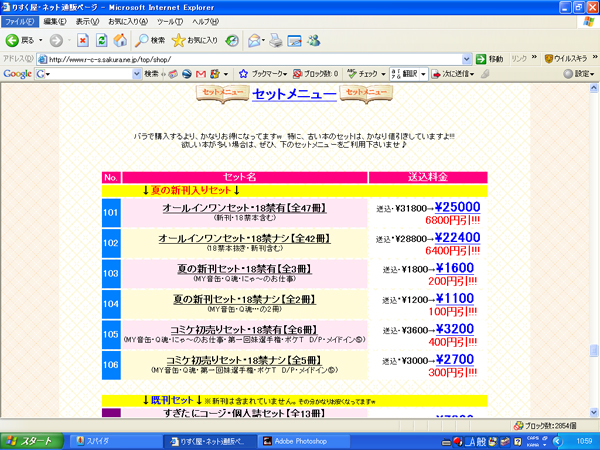
Task: Open Mail button dropdown arrow
Action: [263, 40]
